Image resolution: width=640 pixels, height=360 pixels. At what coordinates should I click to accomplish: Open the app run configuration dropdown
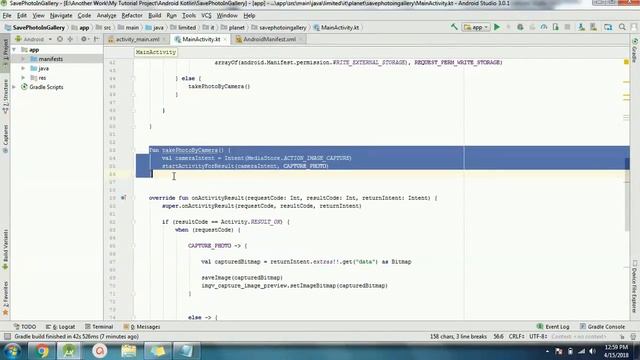476,27
